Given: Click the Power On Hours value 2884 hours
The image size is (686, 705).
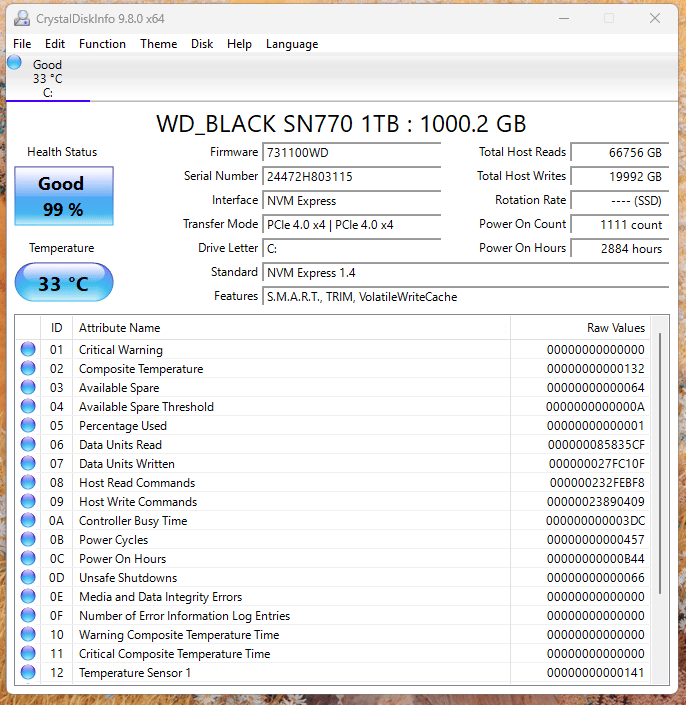Looking at the screenshot, I should (x=620, y=248).
